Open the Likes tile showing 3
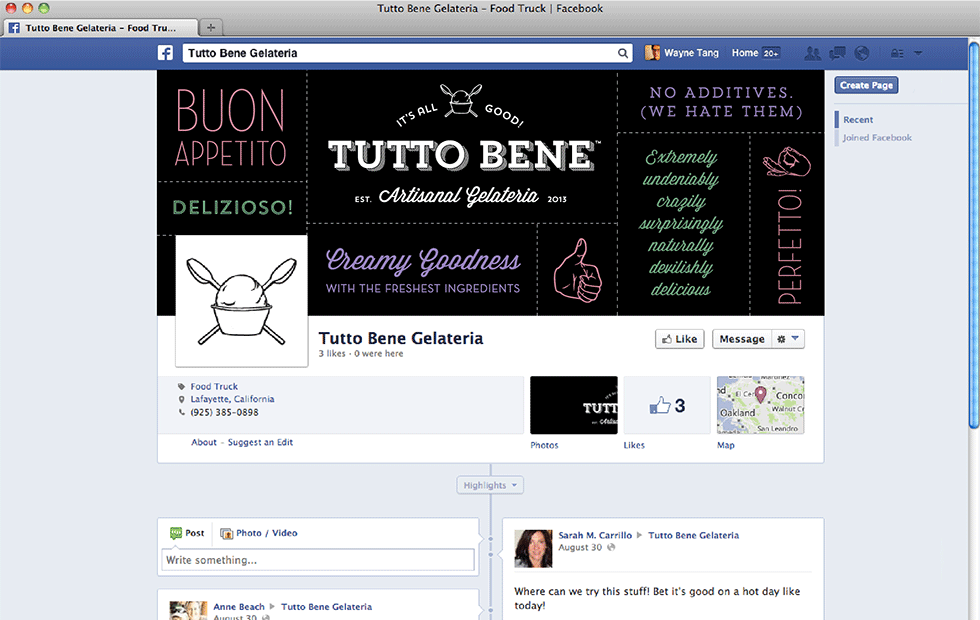Screen dimensions: 980x620 (x=667, y=405)
